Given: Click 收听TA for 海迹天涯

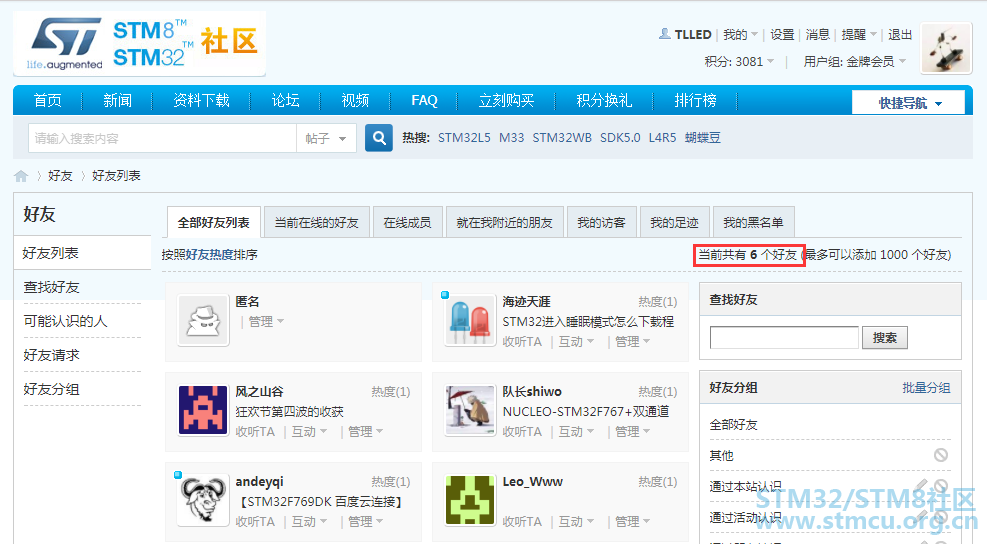Looking at the screenshot, I should 522,341.
